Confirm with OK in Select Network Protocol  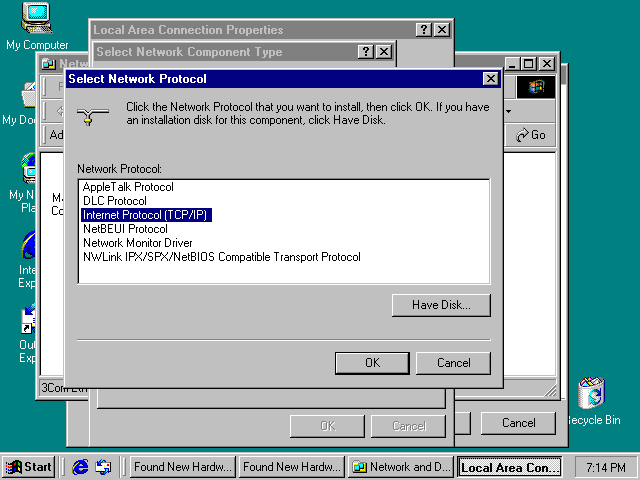tap(372, 363)
